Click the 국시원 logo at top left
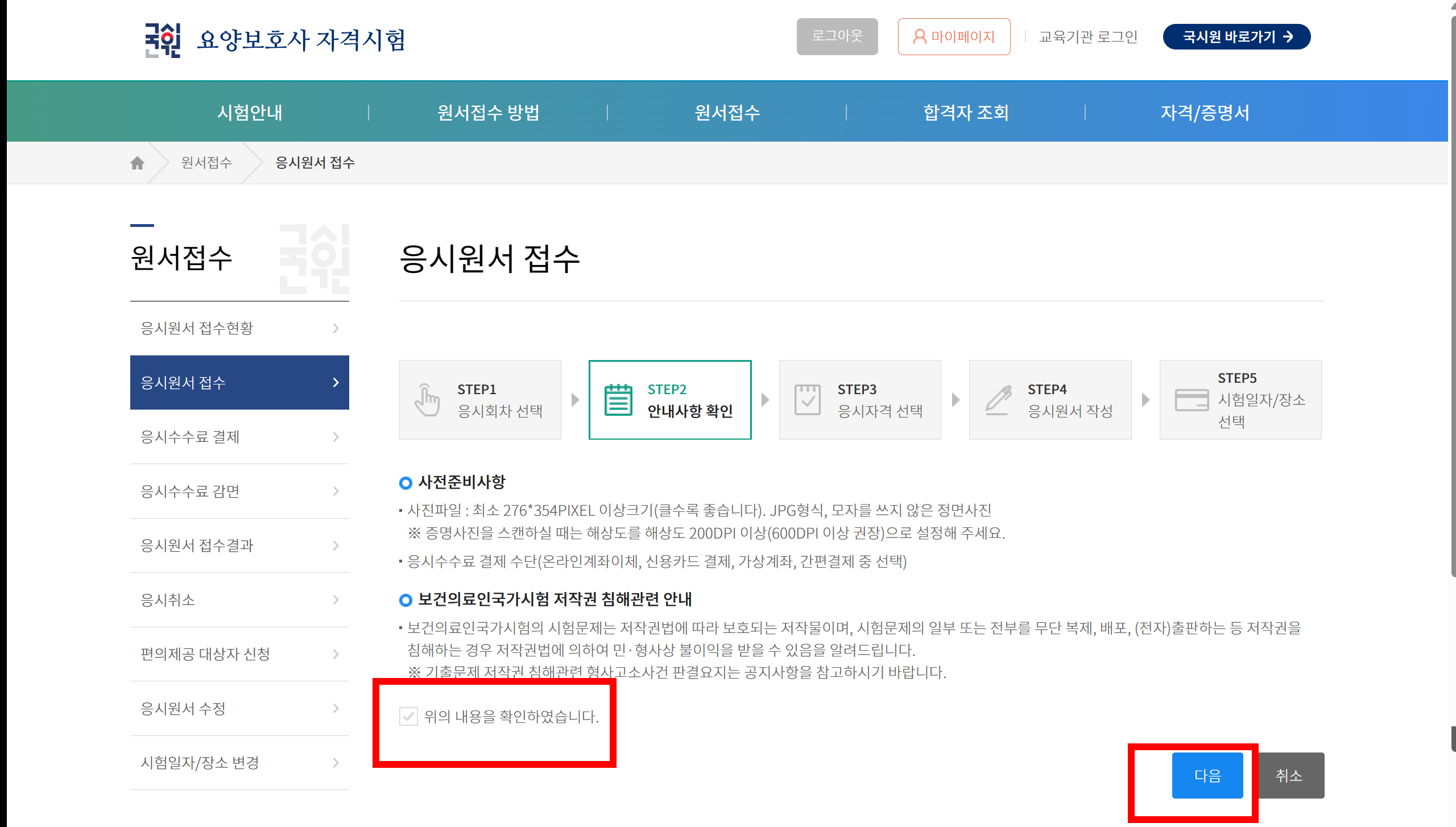This screenshot has width=1456, height=827. coord(163,40)
